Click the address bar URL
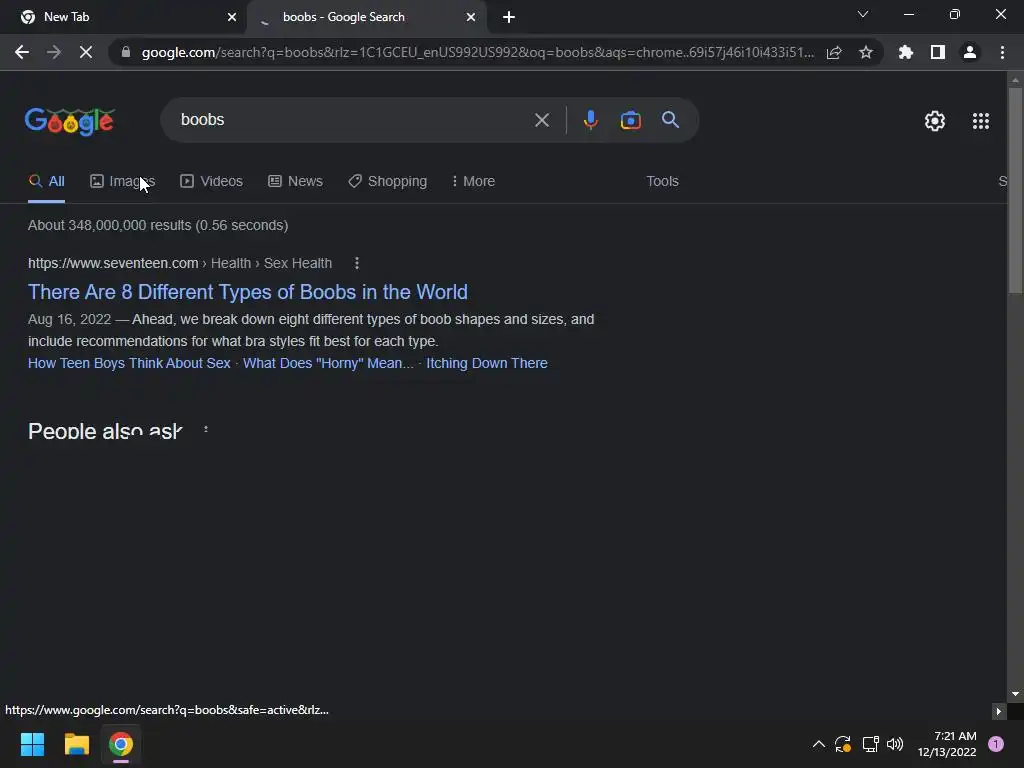Screen dimensions: 1024x768 (x=477, y=52)
